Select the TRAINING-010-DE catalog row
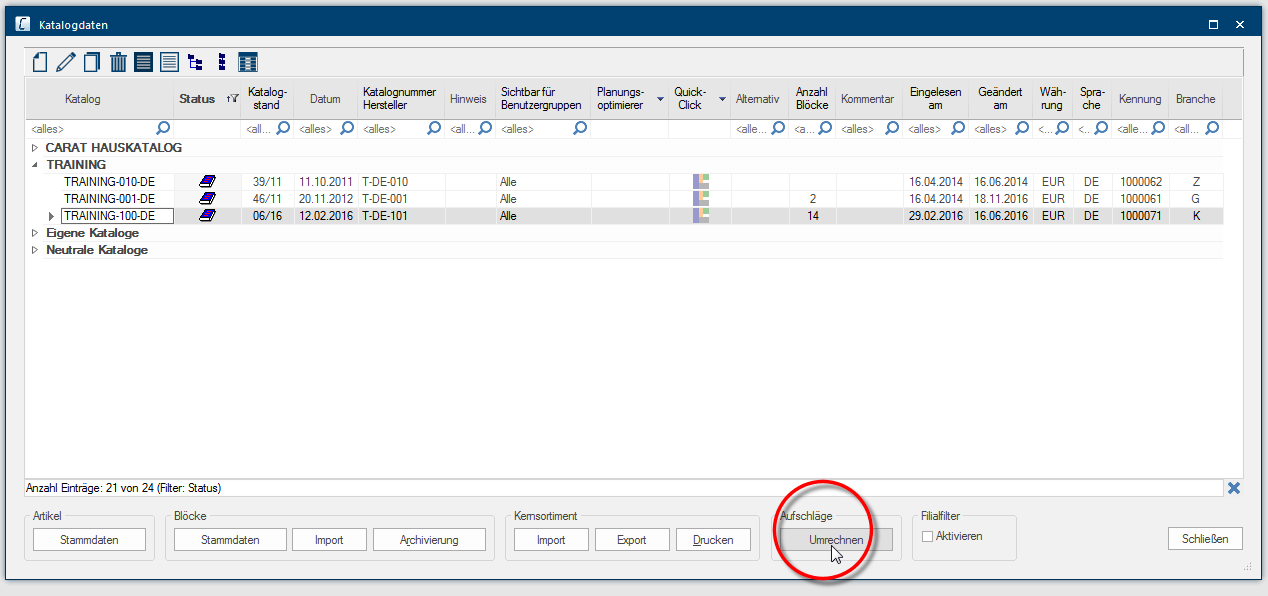The height and width of the screenshot is (596, 1268). coord(109,182)
